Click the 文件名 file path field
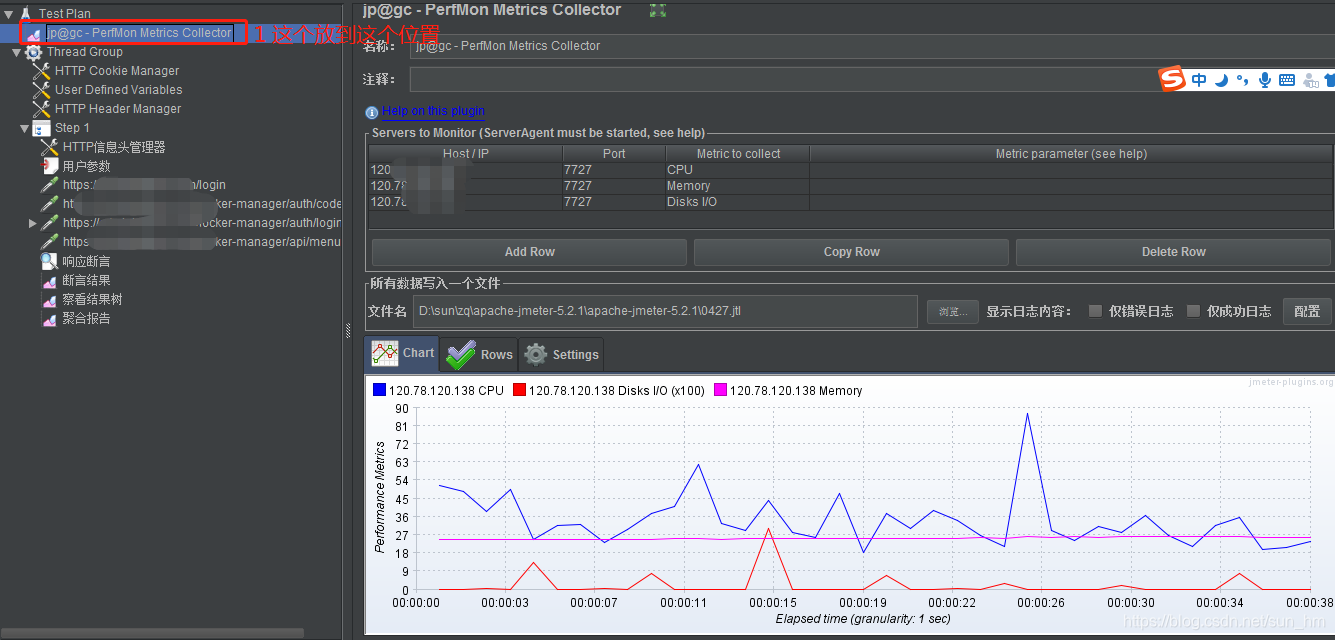Screen dimensions: 1335x640 tap(665, 311)
